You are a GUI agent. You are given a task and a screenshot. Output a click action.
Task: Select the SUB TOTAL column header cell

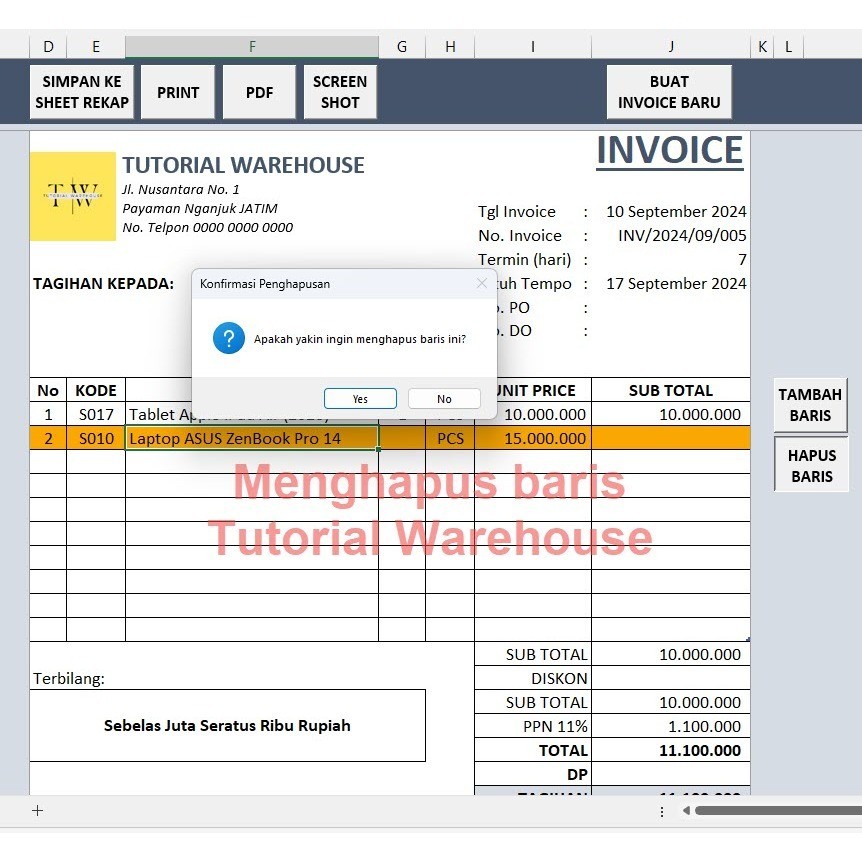671,390
